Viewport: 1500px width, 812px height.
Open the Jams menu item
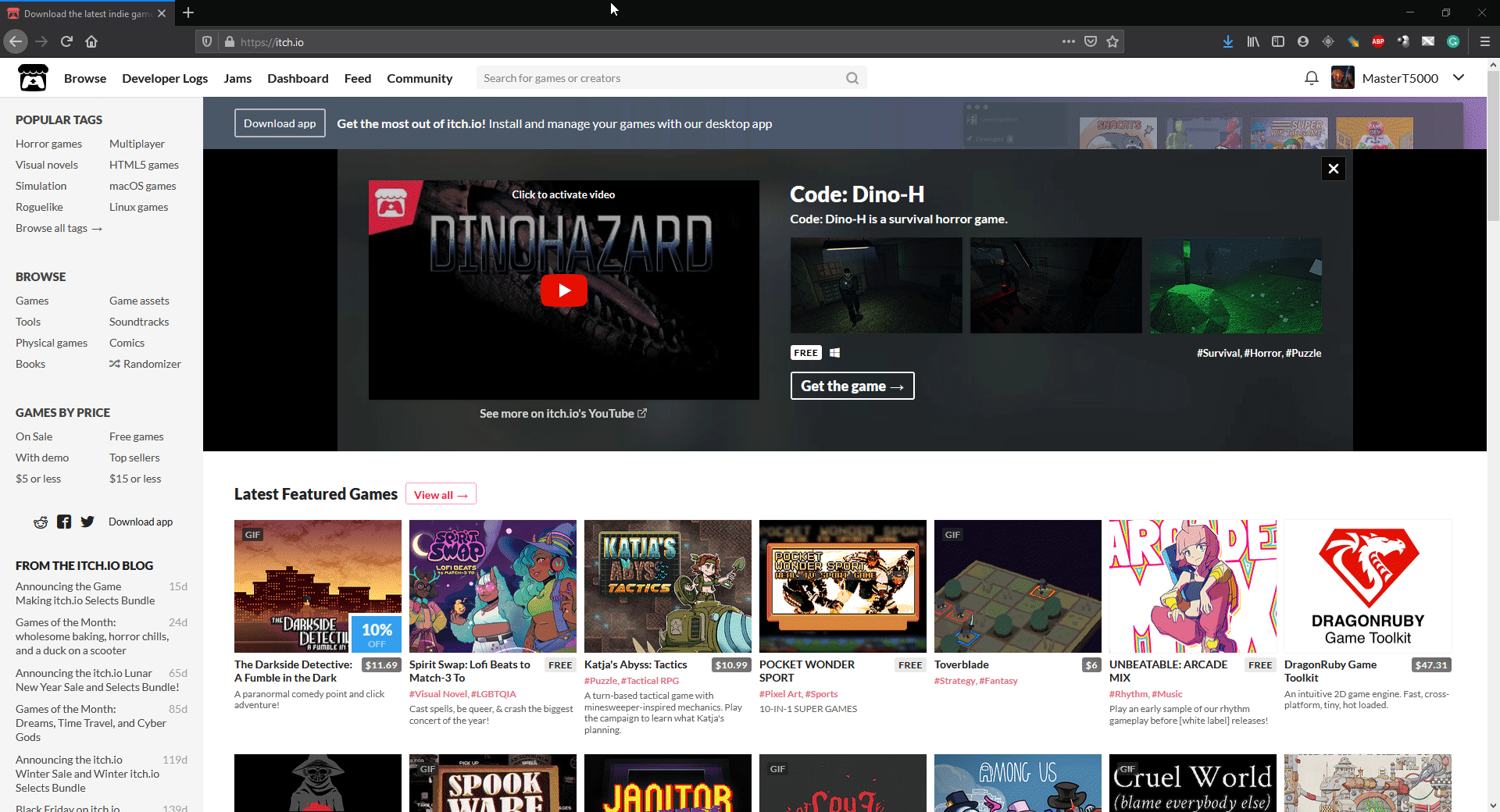coord(237,78)
